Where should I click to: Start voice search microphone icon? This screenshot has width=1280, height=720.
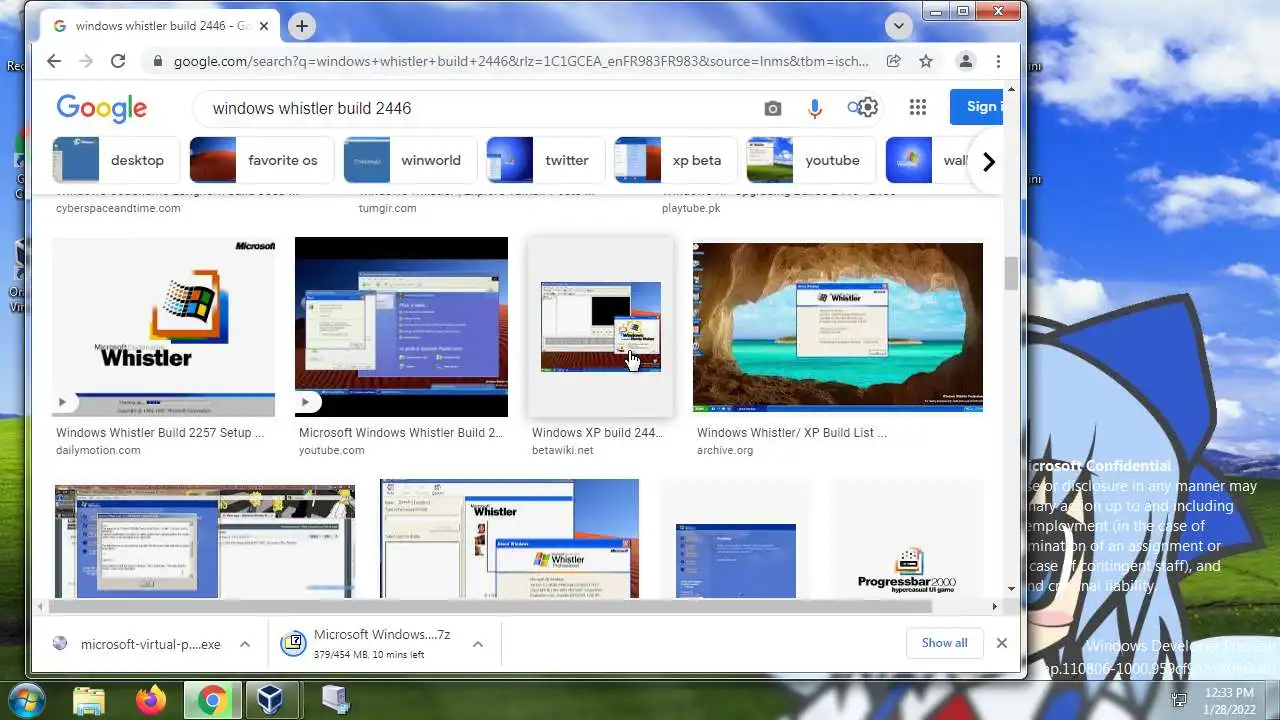815,108
